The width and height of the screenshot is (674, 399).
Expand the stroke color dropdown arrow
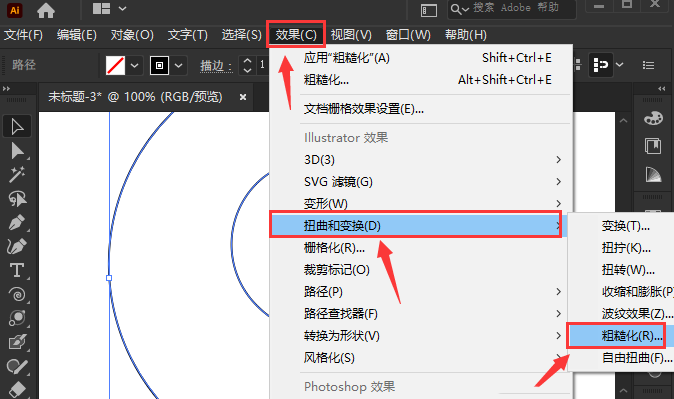(x=178, y=66)
